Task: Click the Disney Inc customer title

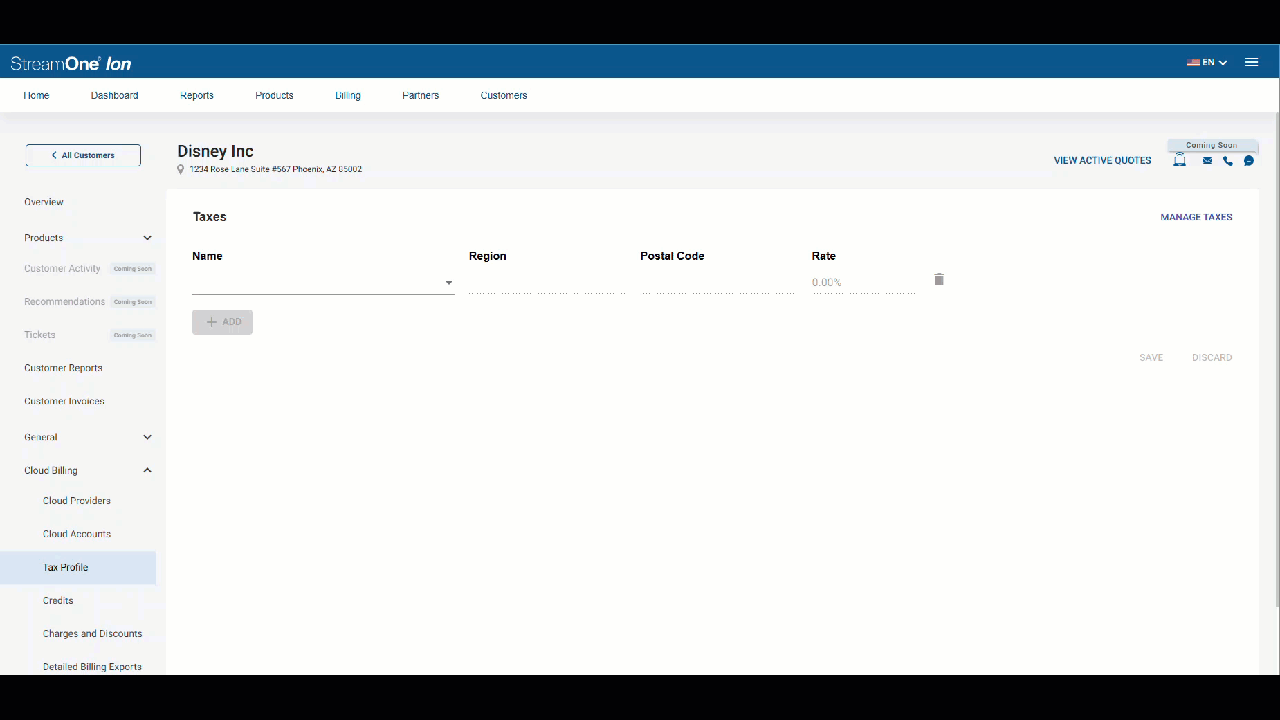Action: [215, 151]
